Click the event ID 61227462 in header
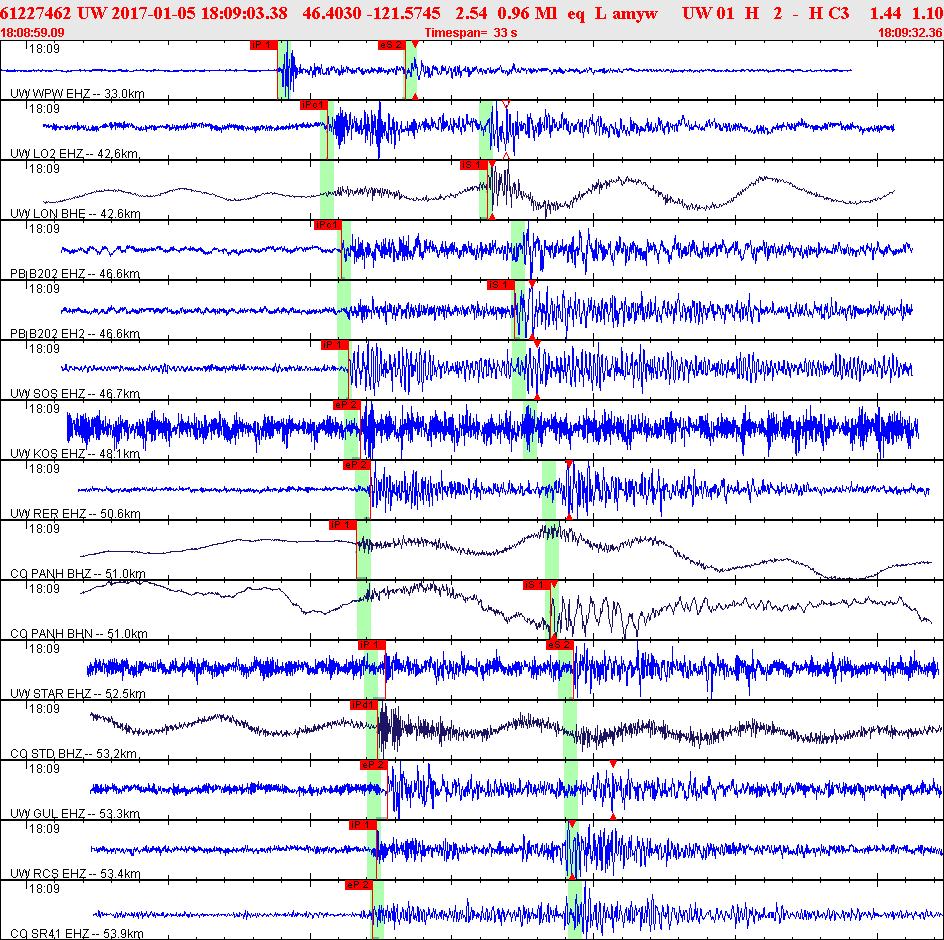The image size is (944, 940). click(x=36, y=13)
